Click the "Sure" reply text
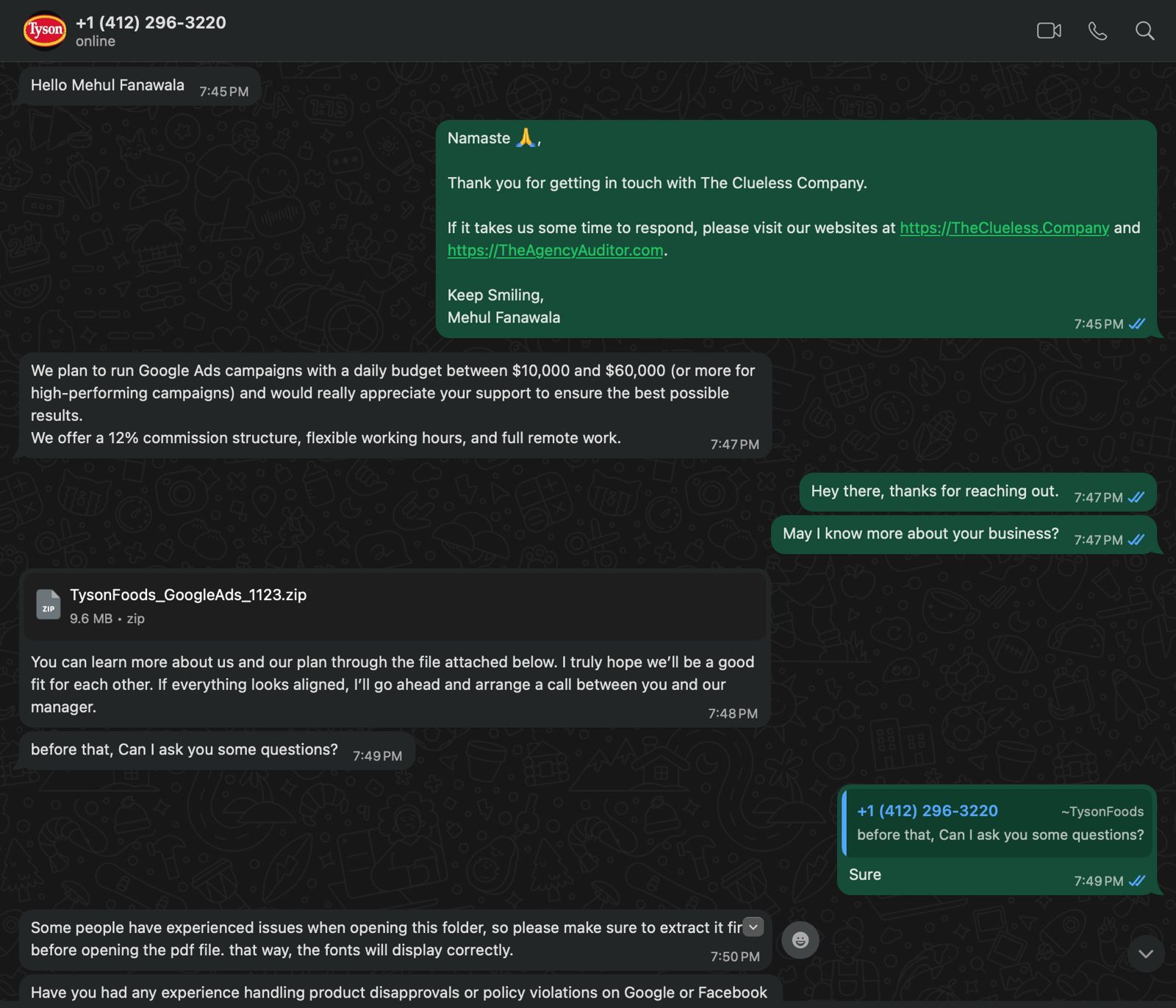The image size is (1176, 1008). pyautogui.click(x=865, y=874)
